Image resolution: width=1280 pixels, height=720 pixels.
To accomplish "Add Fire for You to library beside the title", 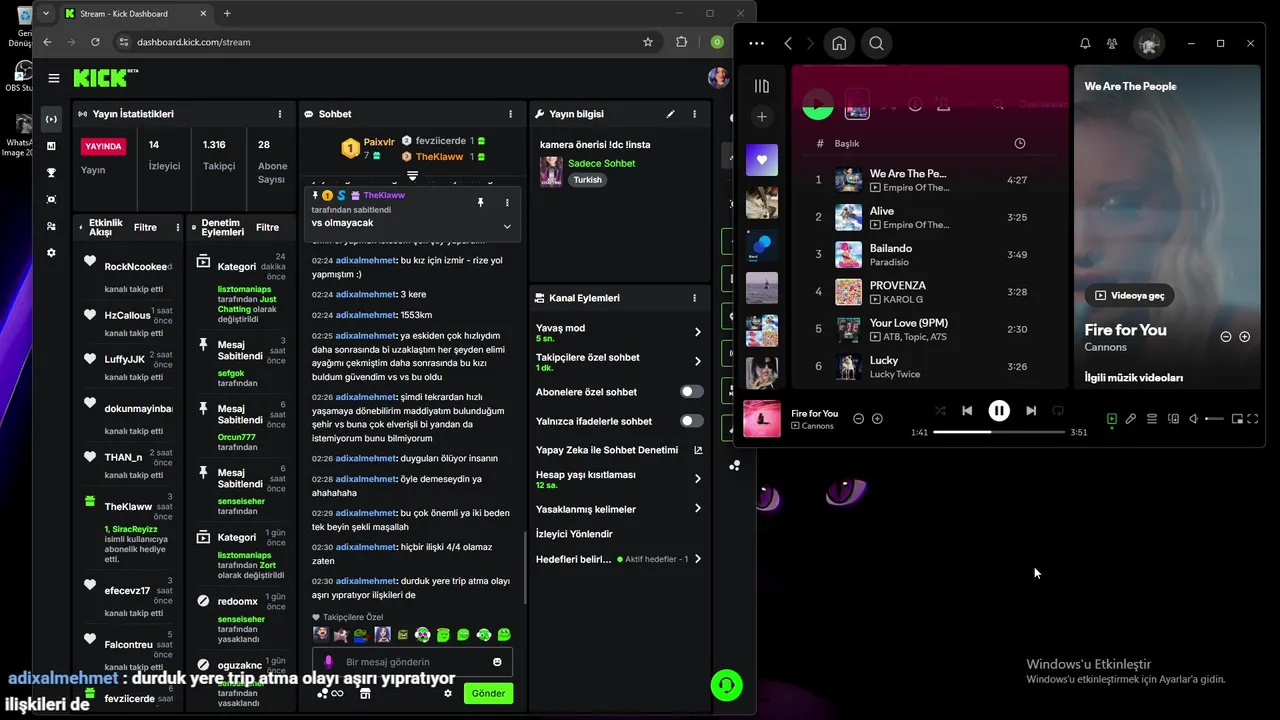I will click(x=1245, y=337).
